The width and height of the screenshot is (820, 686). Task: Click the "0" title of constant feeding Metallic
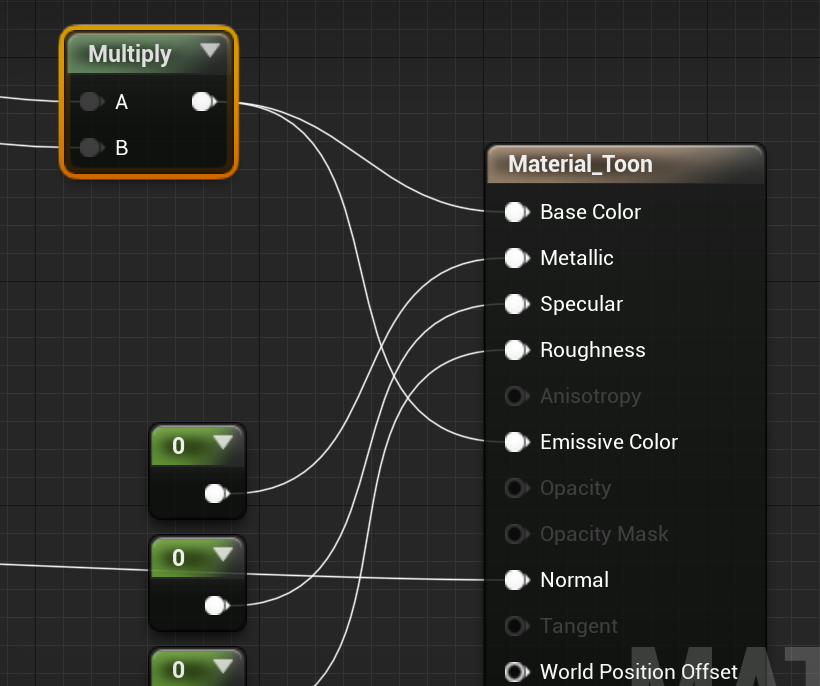(178, 446)
